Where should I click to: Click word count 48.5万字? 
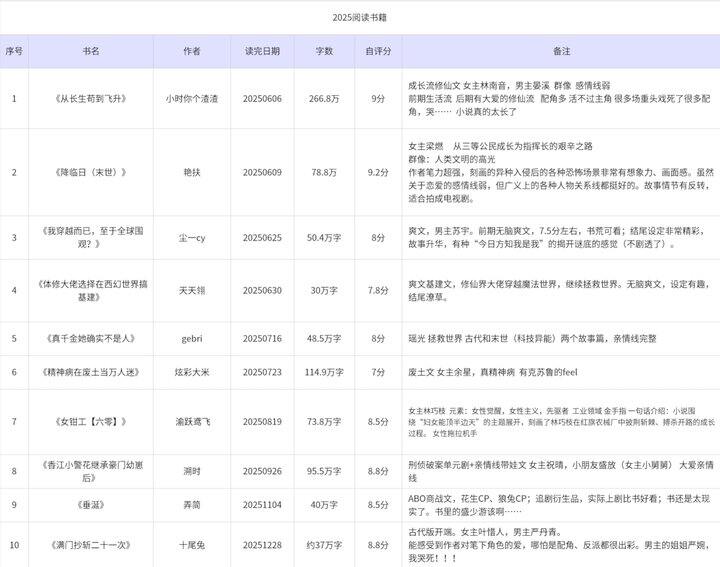[324, 339]
